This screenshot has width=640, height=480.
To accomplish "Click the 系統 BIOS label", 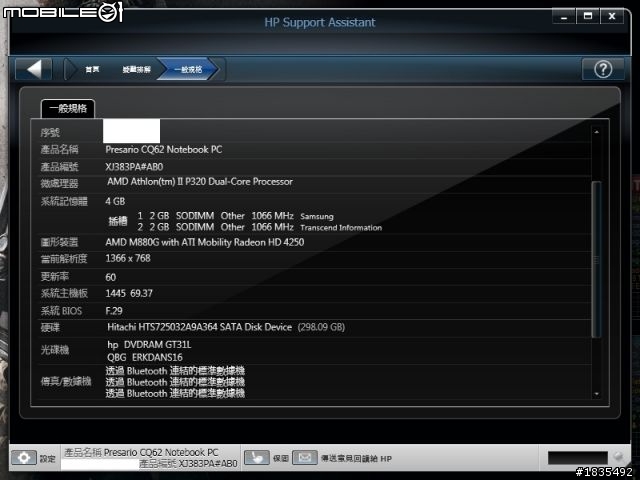I will [61, 311].
